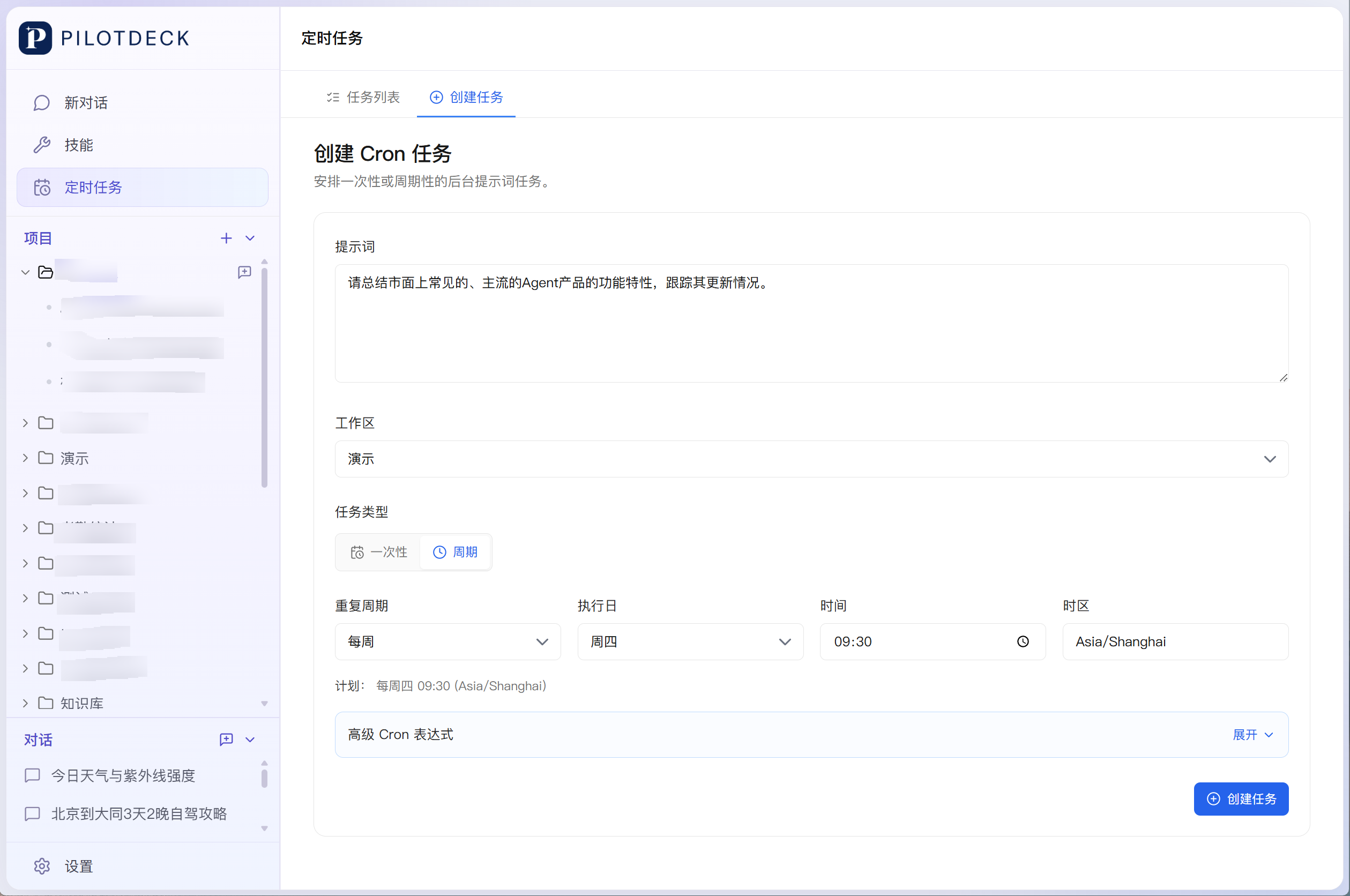Collapse the opened top project folder

tap(25, 273)
